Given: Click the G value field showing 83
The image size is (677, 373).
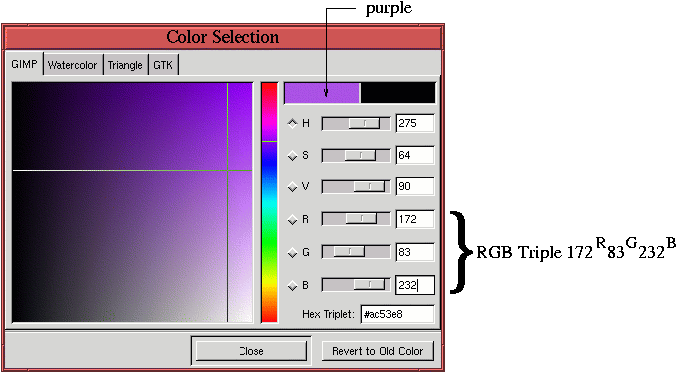Looking at the screenshot, I should tap(415, 252).
